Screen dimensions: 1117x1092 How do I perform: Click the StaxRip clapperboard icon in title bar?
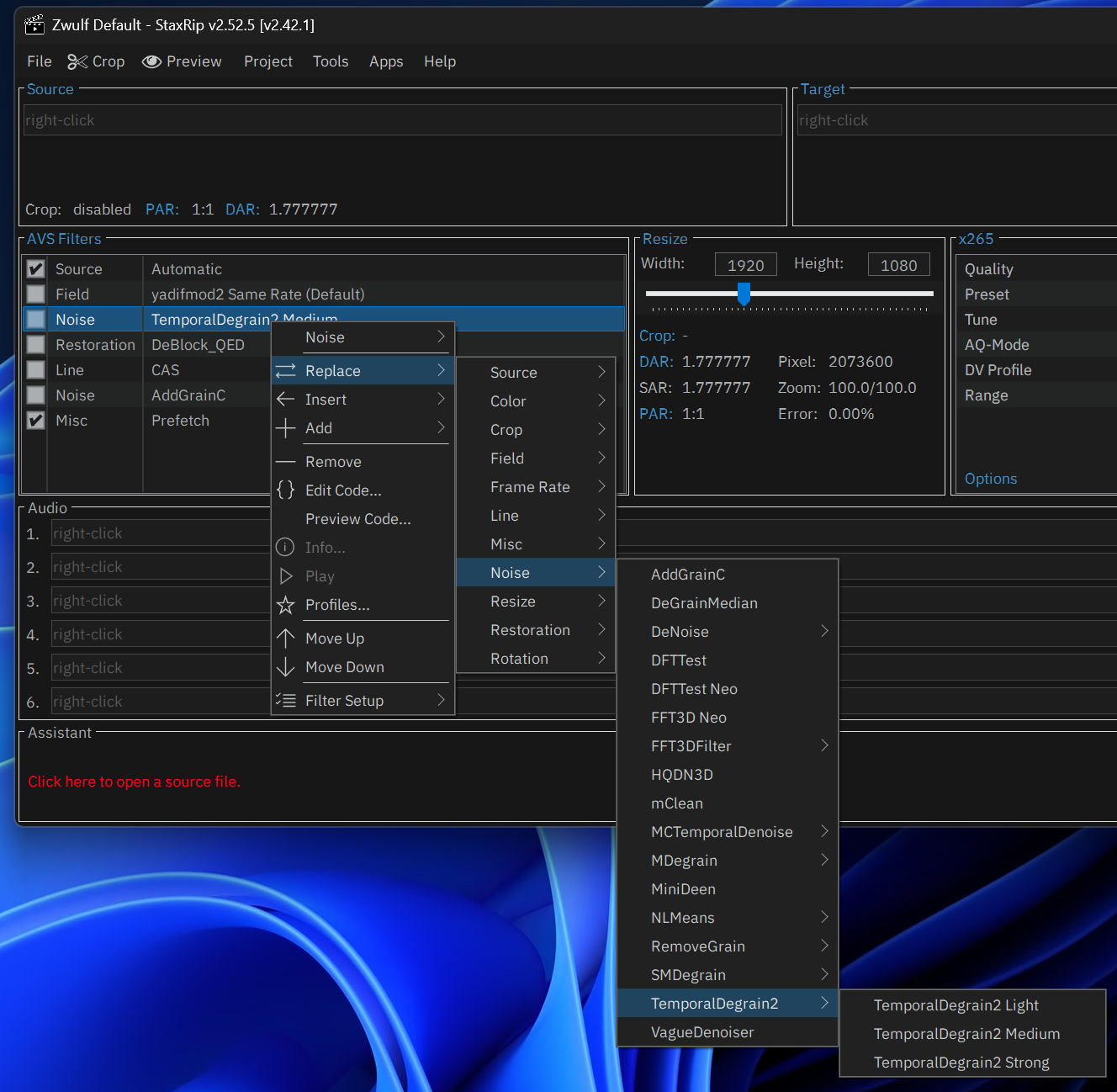(34, 25)
